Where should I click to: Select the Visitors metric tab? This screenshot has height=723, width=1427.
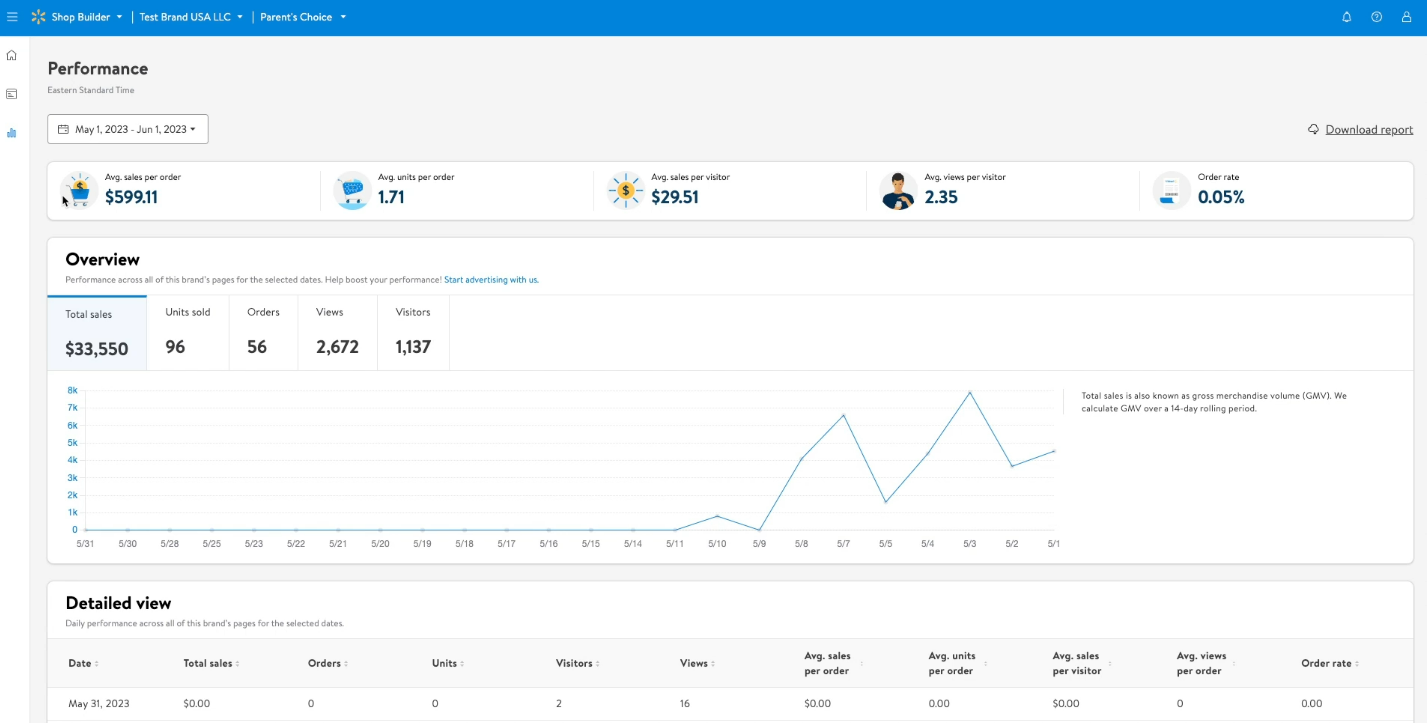coord(413,332)
